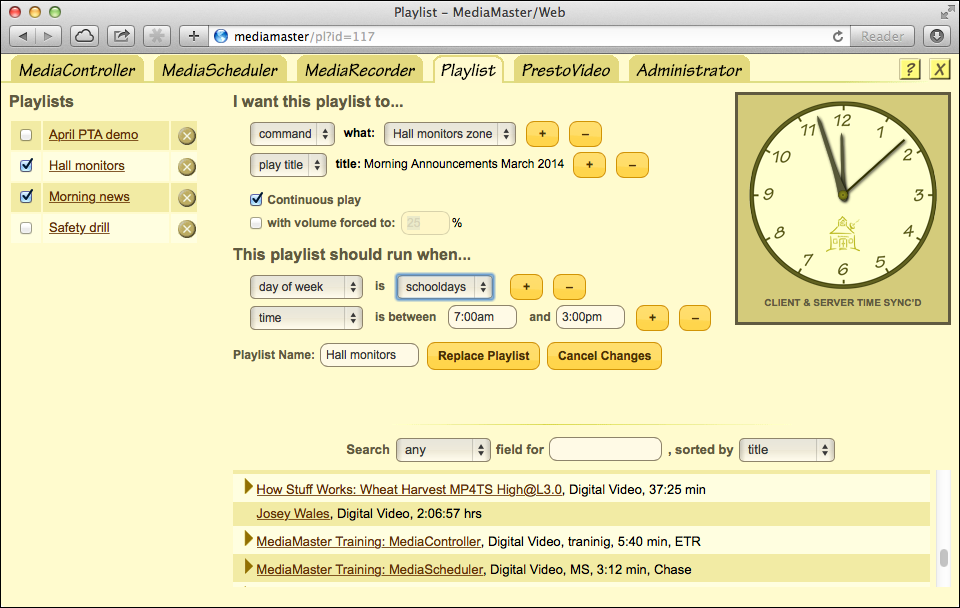Screen dimensions: 960x608
Task: Click the media list scrollbar thumb
Action: pyautogui.click(x=944, y=558)
